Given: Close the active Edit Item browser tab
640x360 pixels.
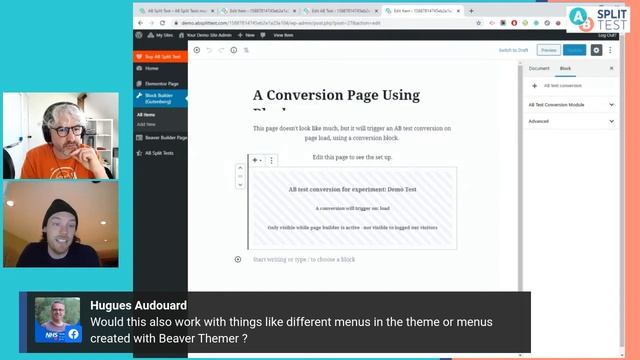Looking at the screenshot, I should [x=458, y=11].
